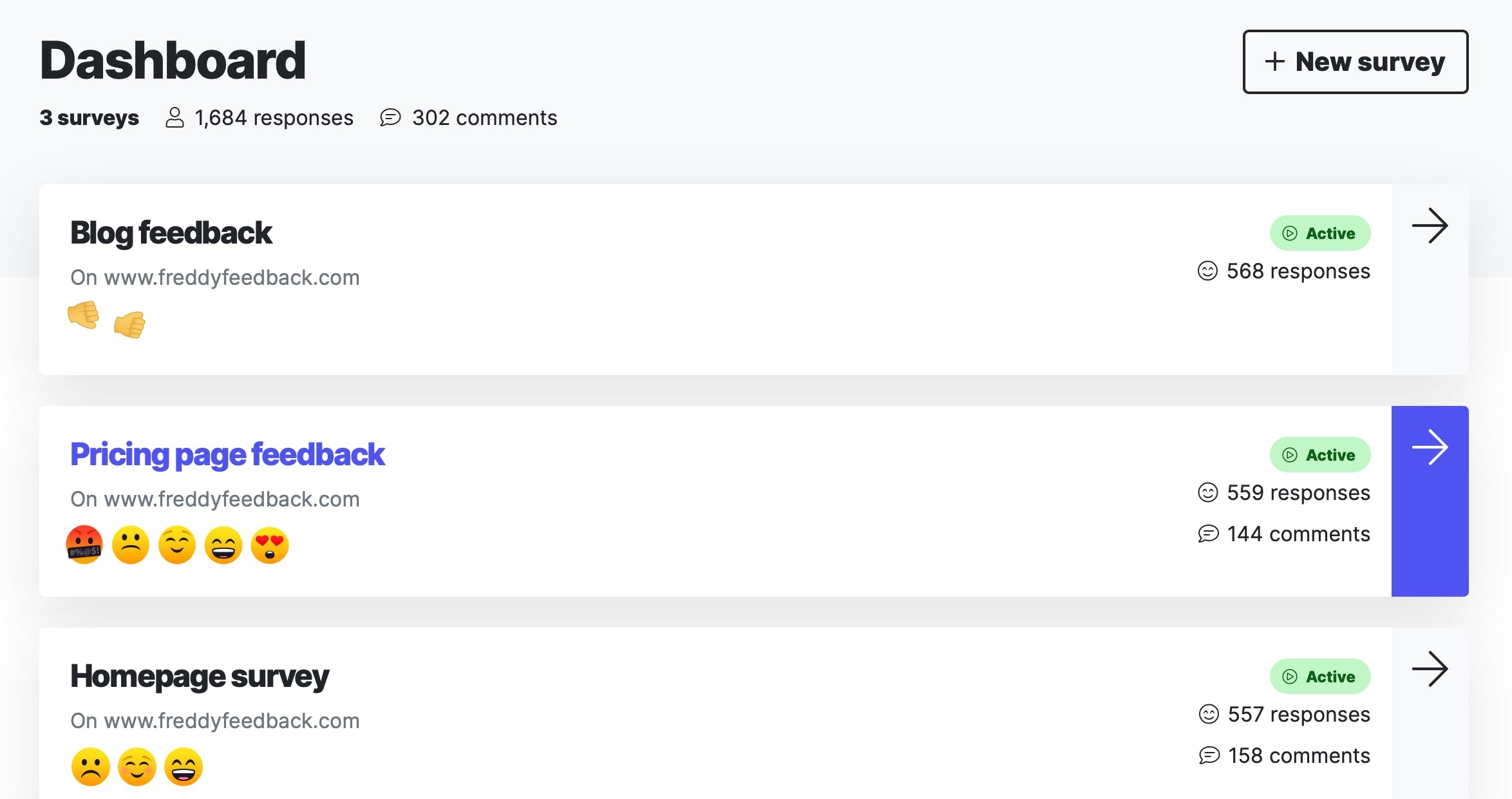1512x799 pixels.
Task: Click the Active badge on Homepage survey
Action: click(x=1320, y=677)
